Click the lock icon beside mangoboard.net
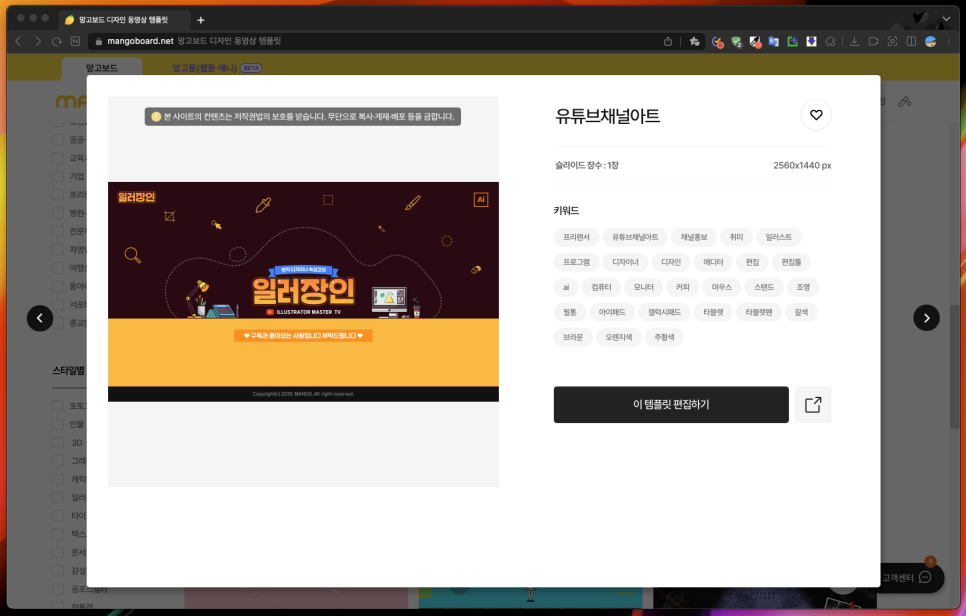 coord(99,41)
